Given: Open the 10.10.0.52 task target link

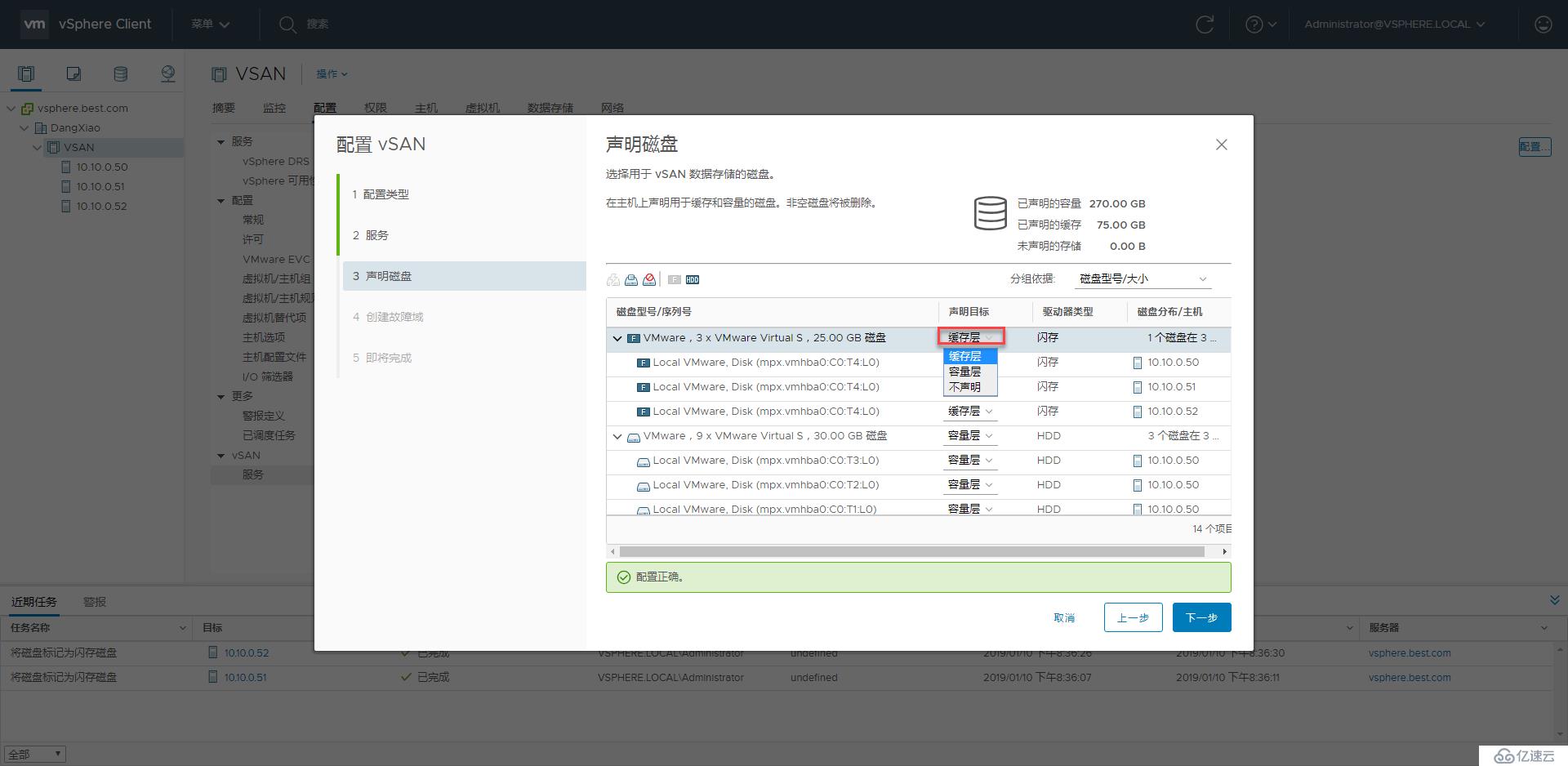Looking at the screenshot, I should 247,653.
